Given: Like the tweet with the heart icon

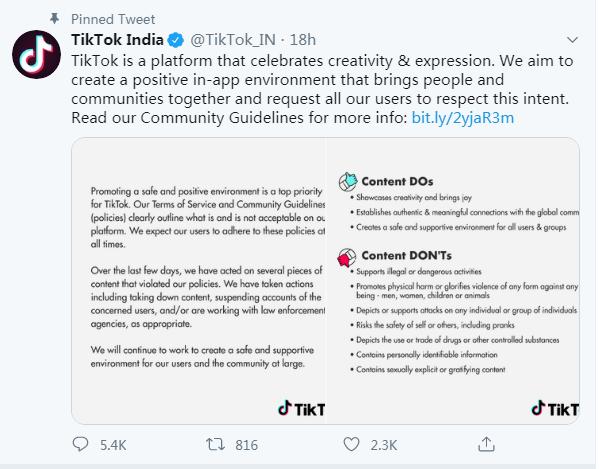Looking at the screenshot, I should [351, 443].
